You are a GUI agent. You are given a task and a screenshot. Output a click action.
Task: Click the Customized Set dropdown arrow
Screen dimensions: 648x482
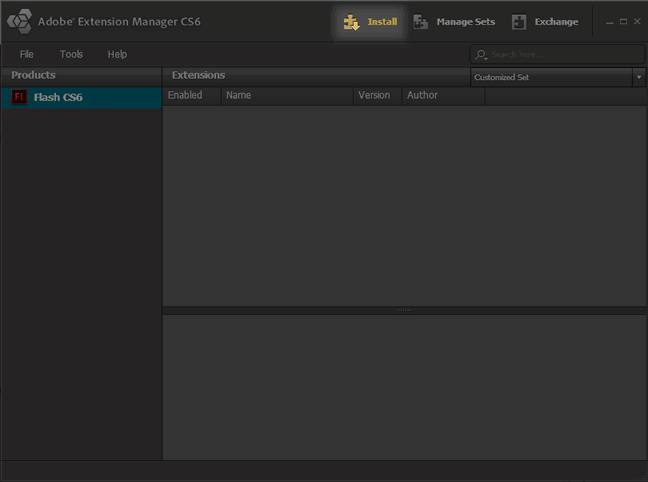coord(639,77)
